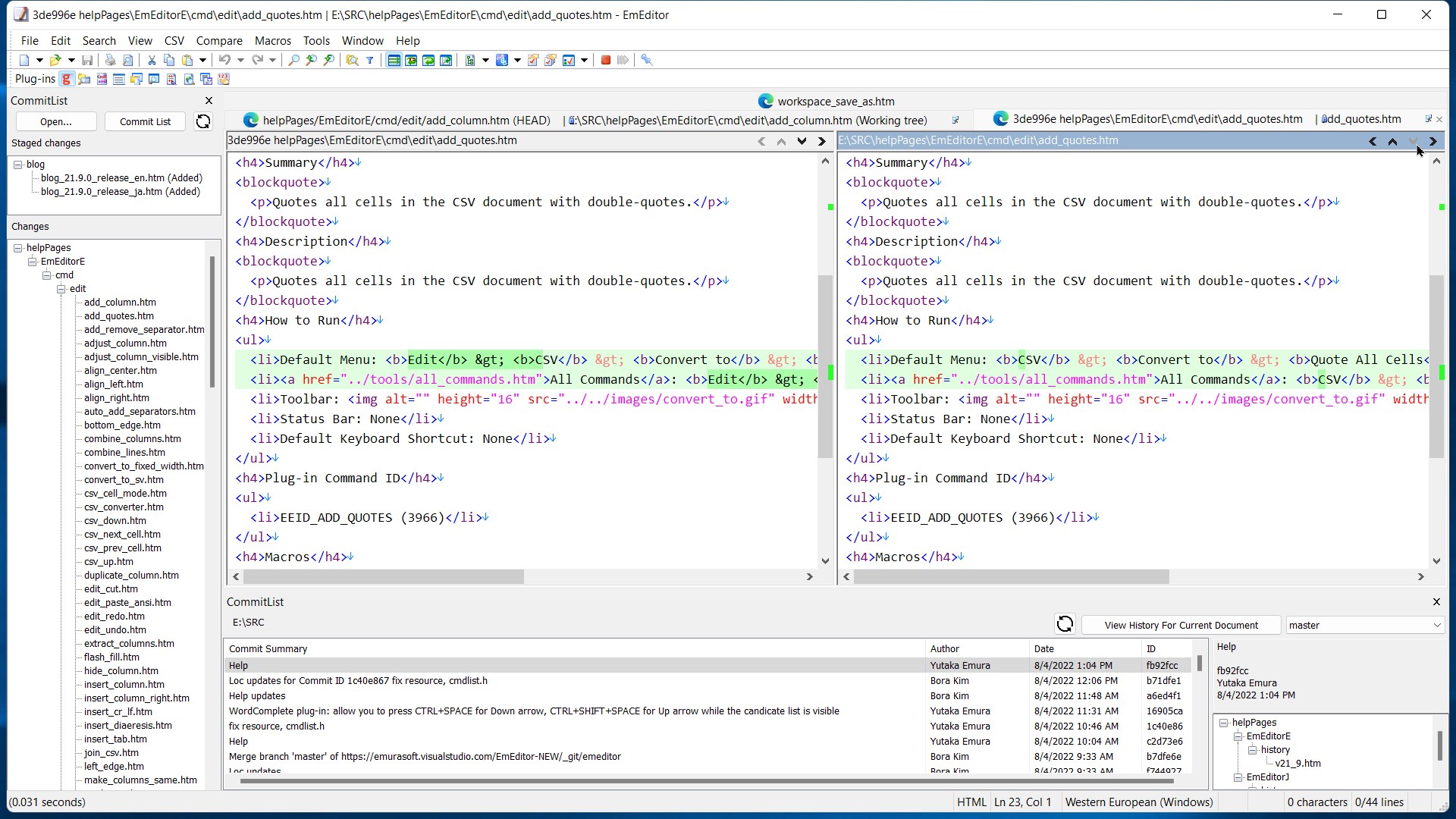The image size is (1456, 819).
Task: Refresh the bottom CommitList panel
Action: tap(1065, 624)
